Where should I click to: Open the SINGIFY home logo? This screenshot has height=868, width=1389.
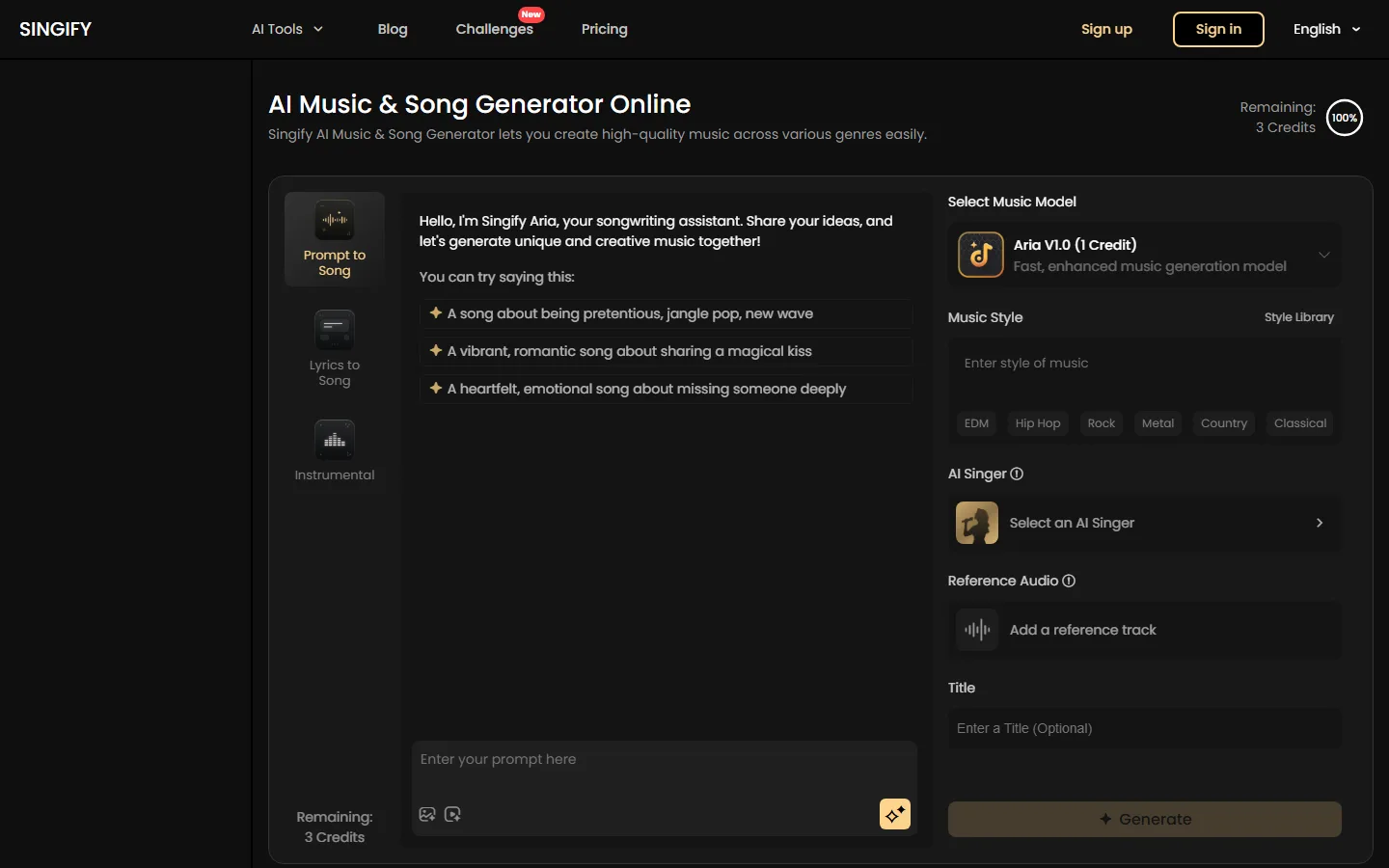(x=56, y=29)
